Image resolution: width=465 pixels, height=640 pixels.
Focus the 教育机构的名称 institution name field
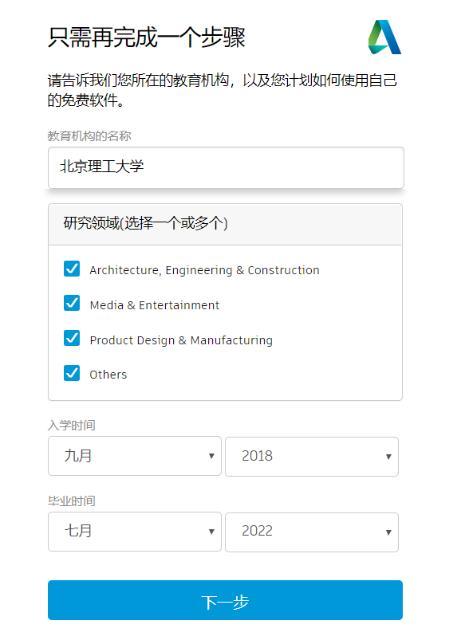point(226,167)
